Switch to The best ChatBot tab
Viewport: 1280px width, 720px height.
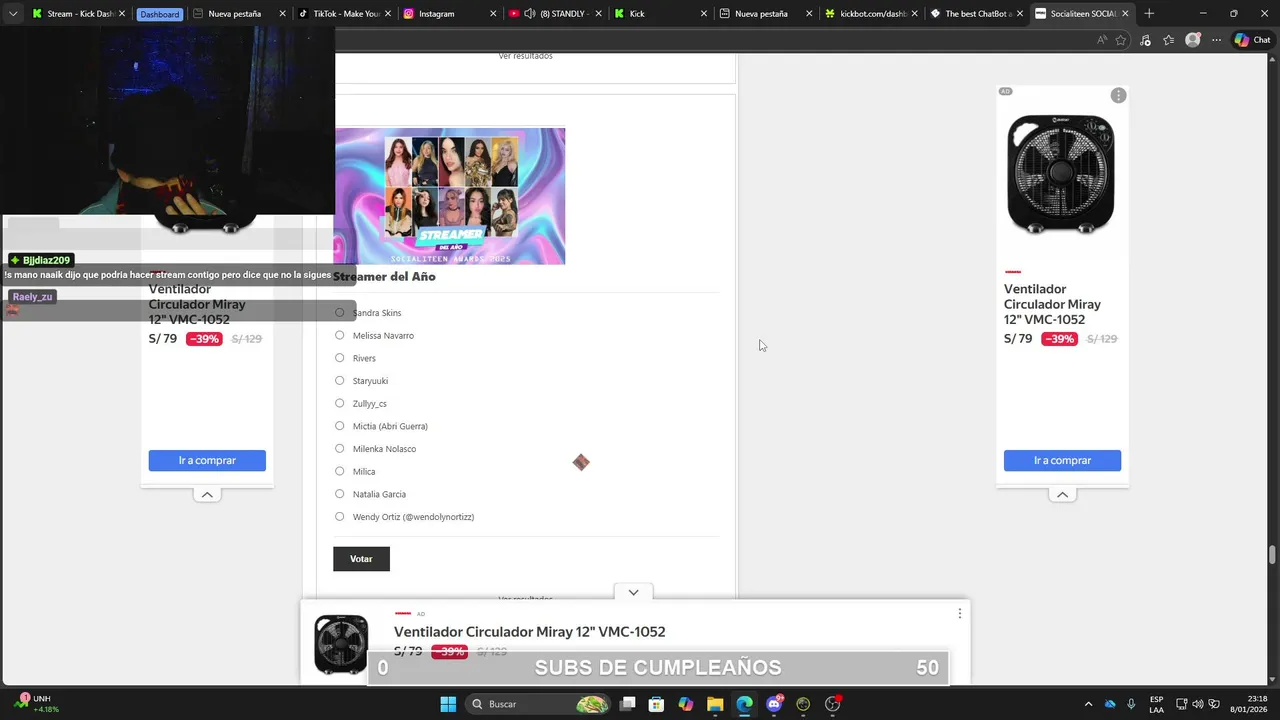976,14
